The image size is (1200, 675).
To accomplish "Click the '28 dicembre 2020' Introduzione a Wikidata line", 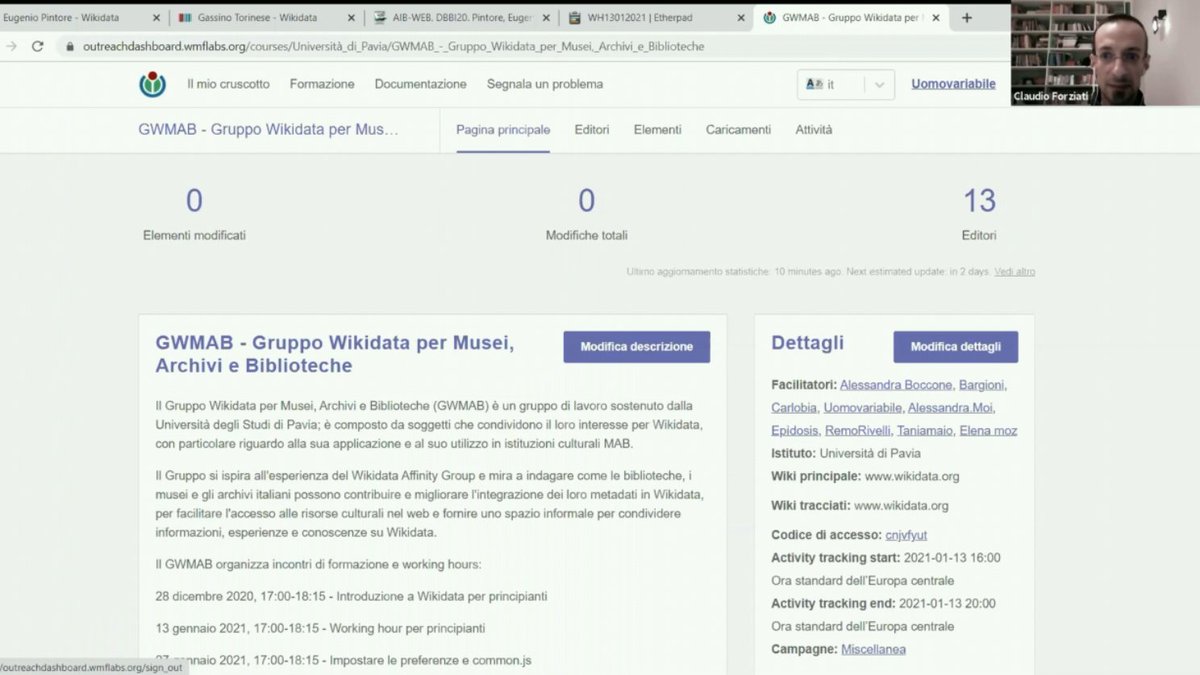I will (x=351, y=597).
